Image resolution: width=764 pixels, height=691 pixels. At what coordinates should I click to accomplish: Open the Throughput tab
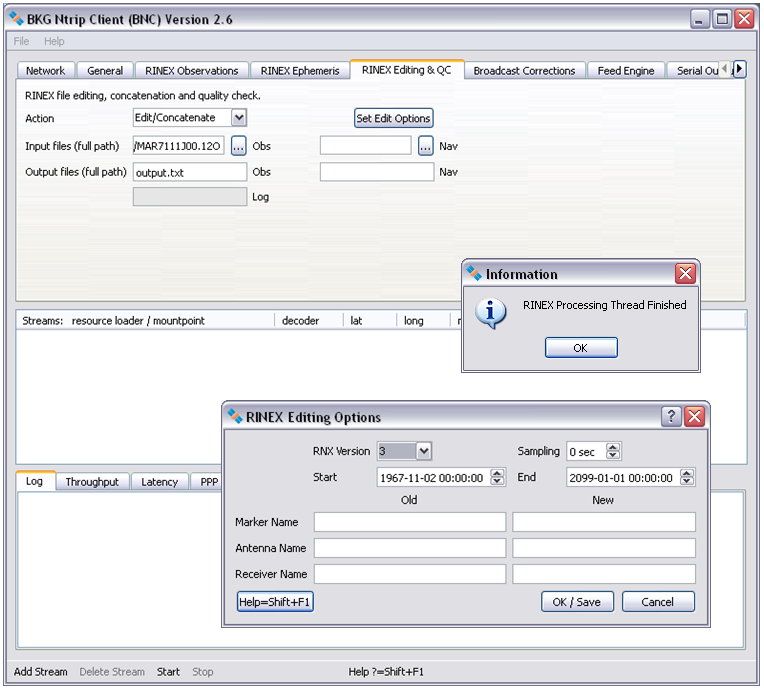(x=92, y=482)
